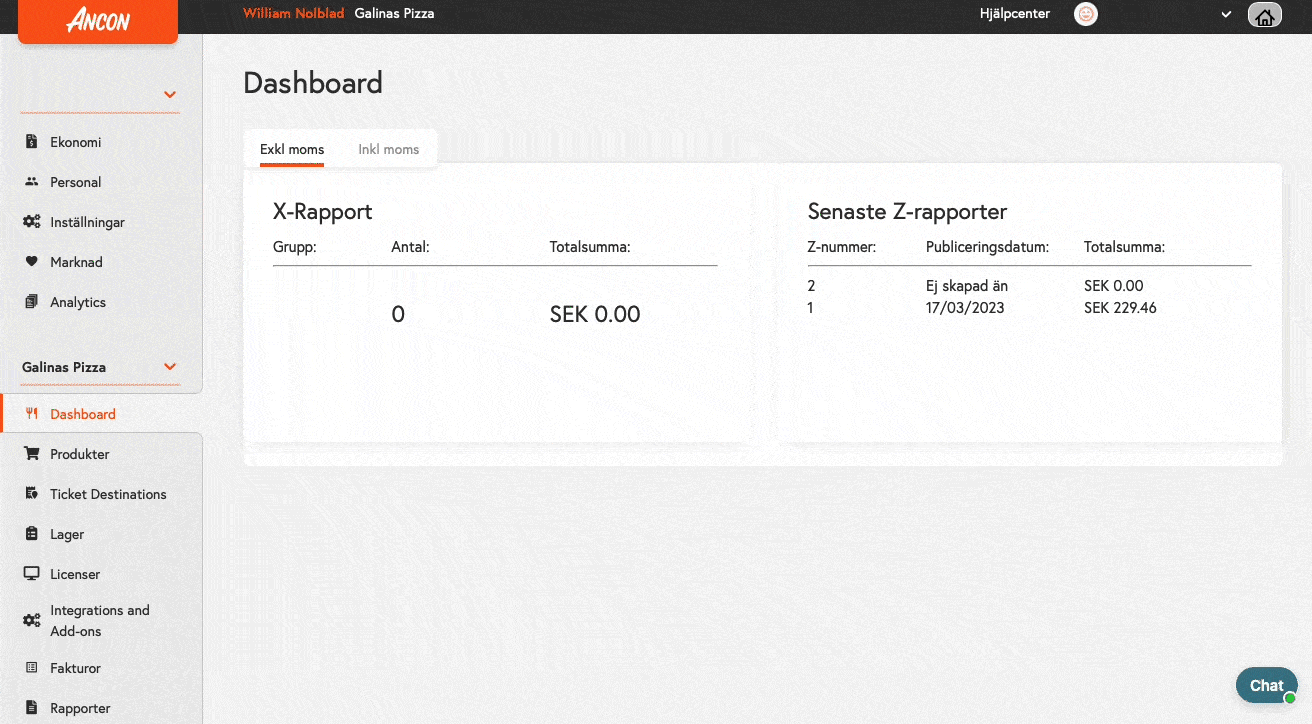Click the Senaste Z-rapporter heading
Viewport: 1312px width, 724px height.
[907, 211]
